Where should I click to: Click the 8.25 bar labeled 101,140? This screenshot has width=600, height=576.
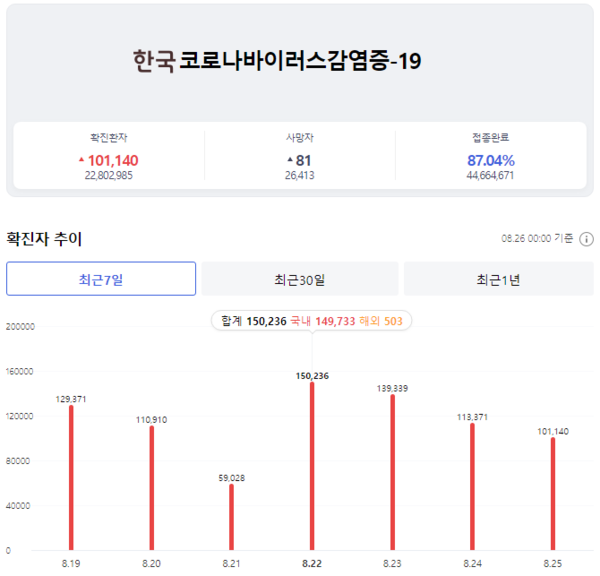coord(553,494)
